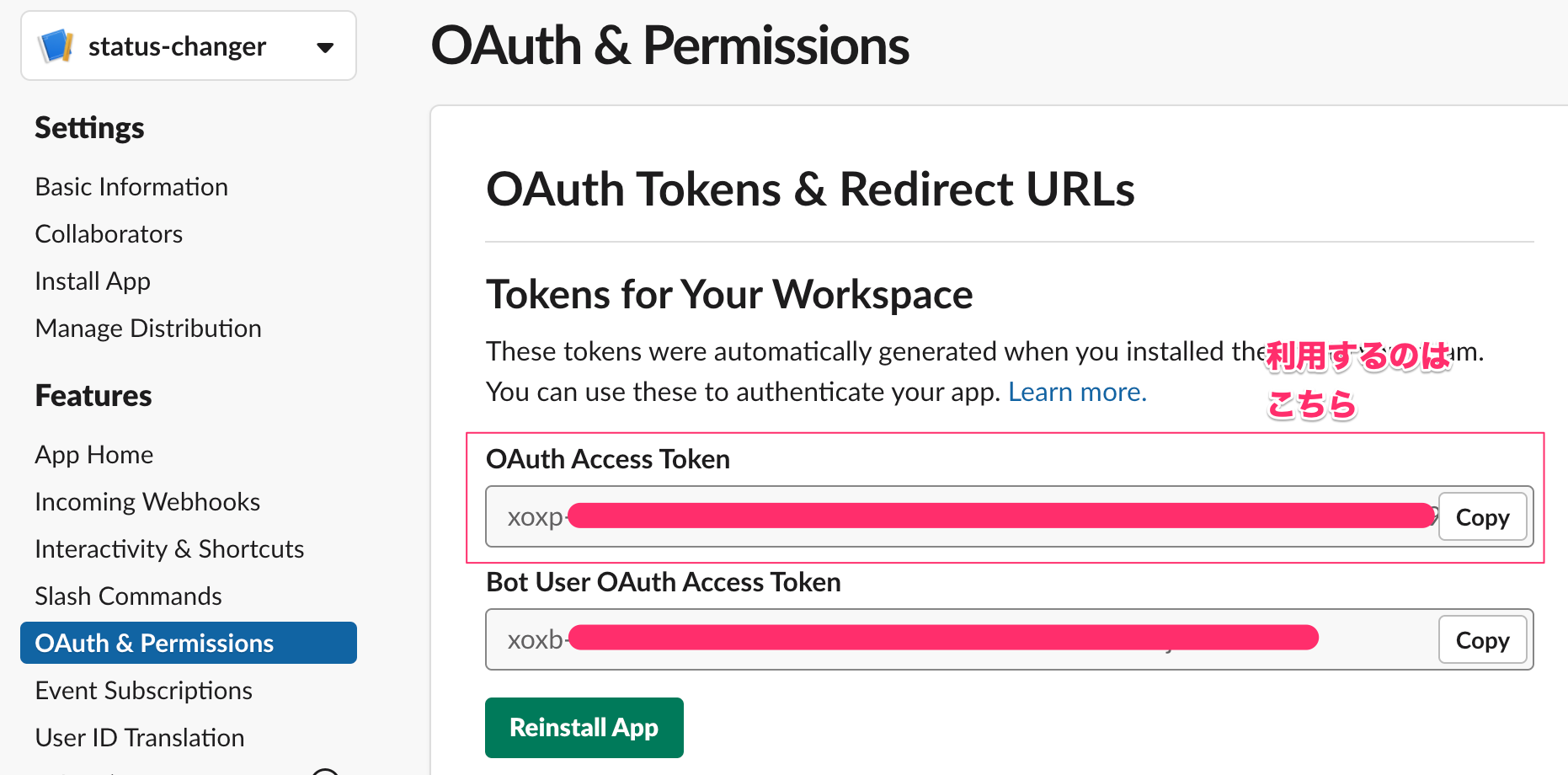
Task: Collapse the Settings section dropdown
Action: click(89, 127)
